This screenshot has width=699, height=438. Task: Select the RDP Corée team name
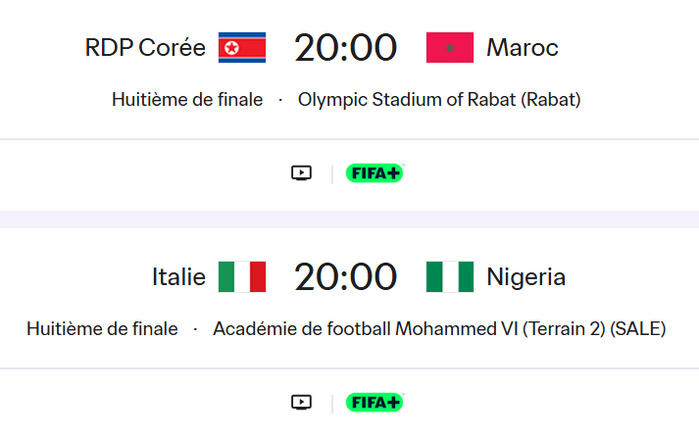point(145,48)
